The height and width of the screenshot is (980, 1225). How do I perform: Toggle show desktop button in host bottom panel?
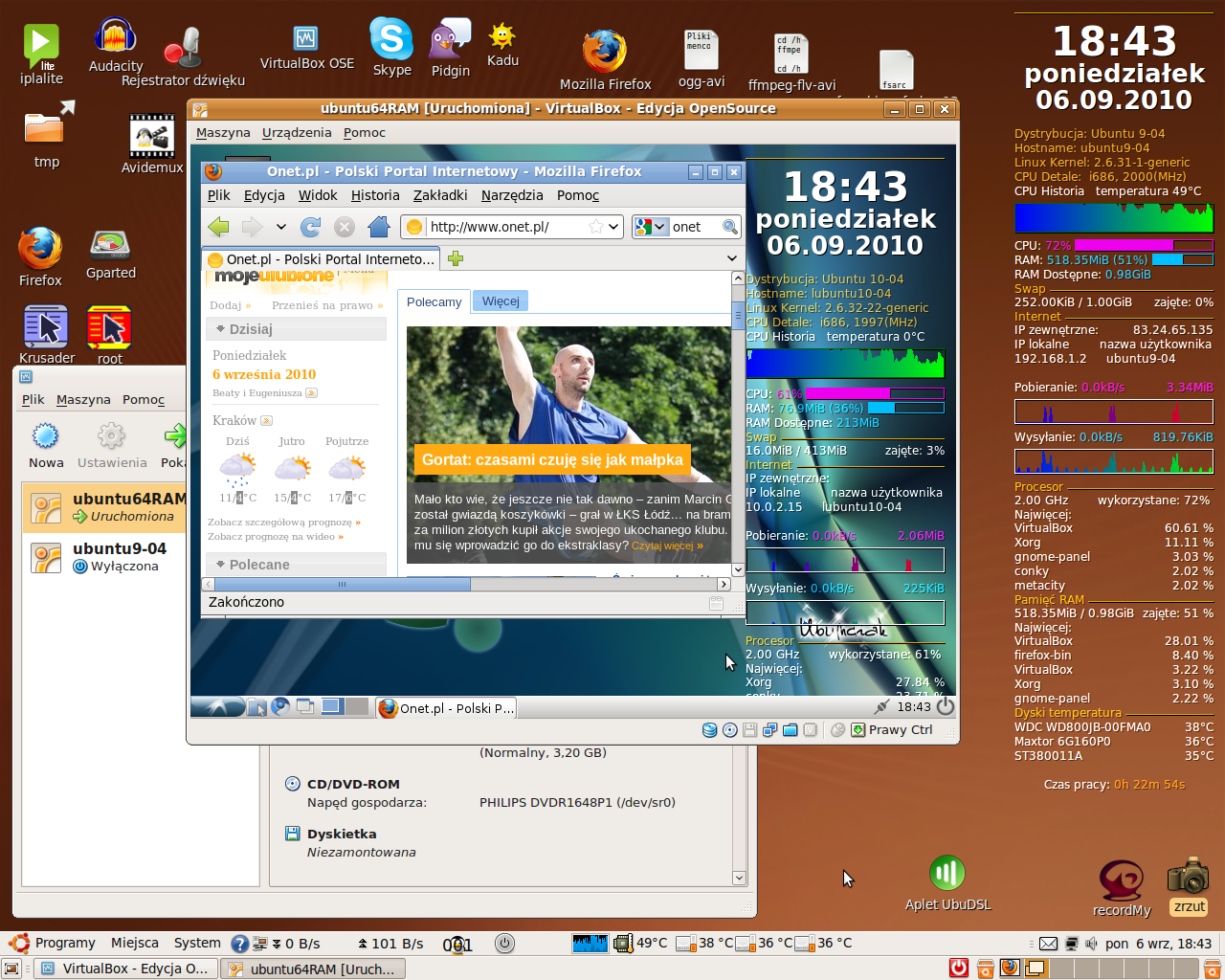click(x=11, y=969)
